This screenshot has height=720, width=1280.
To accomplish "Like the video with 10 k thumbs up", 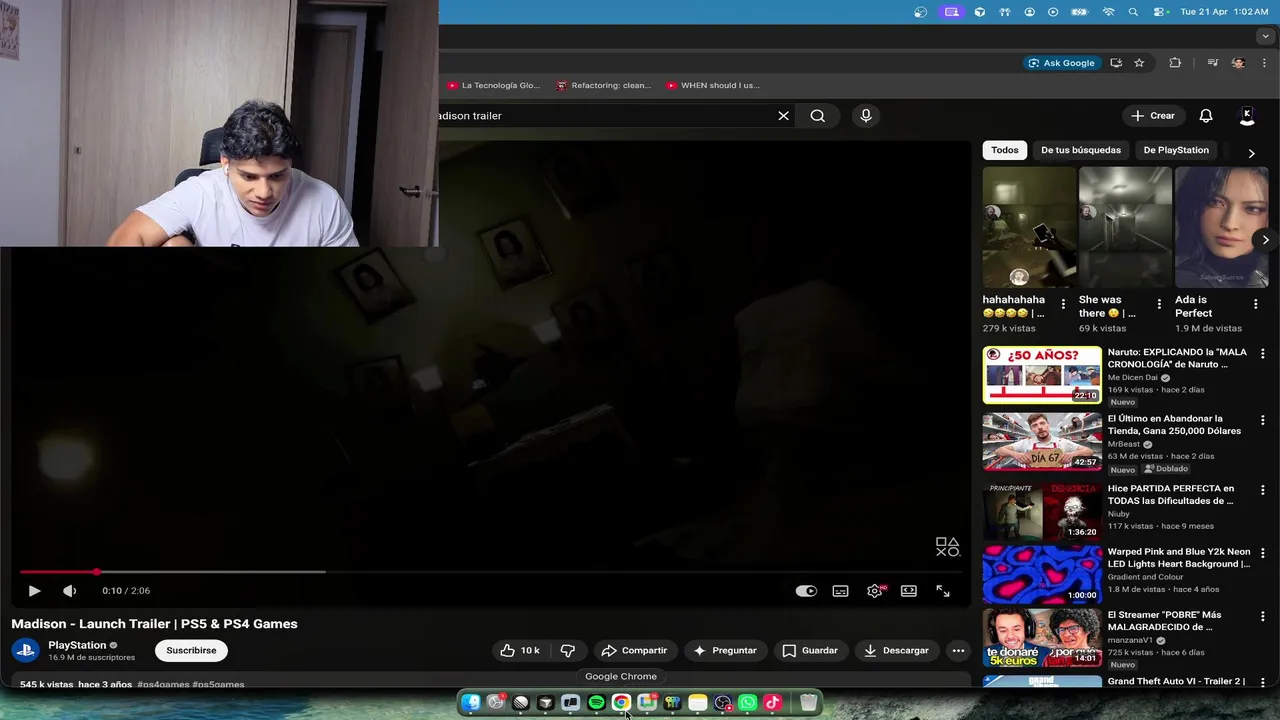I will click(x=520, y=650).
